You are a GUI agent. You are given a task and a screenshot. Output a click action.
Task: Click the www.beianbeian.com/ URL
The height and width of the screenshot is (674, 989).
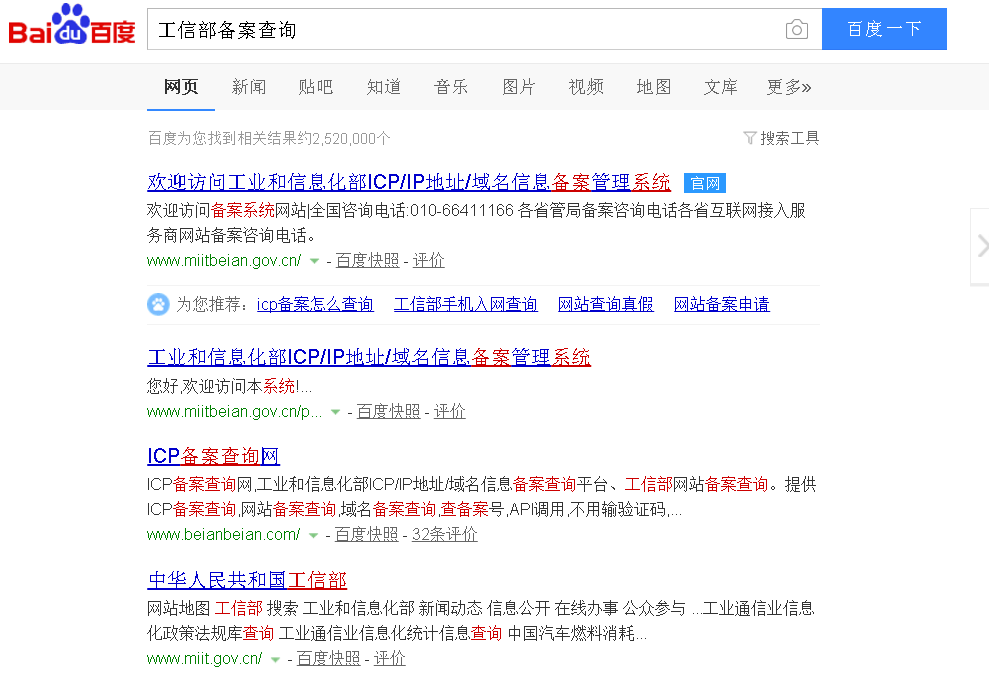pos(223,535)
